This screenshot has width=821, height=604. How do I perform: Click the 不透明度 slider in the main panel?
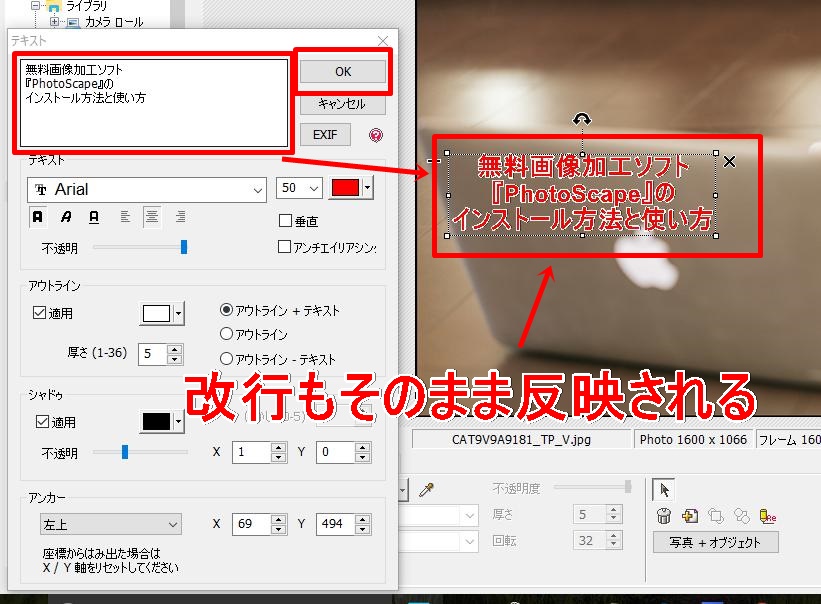click(592, 487)
